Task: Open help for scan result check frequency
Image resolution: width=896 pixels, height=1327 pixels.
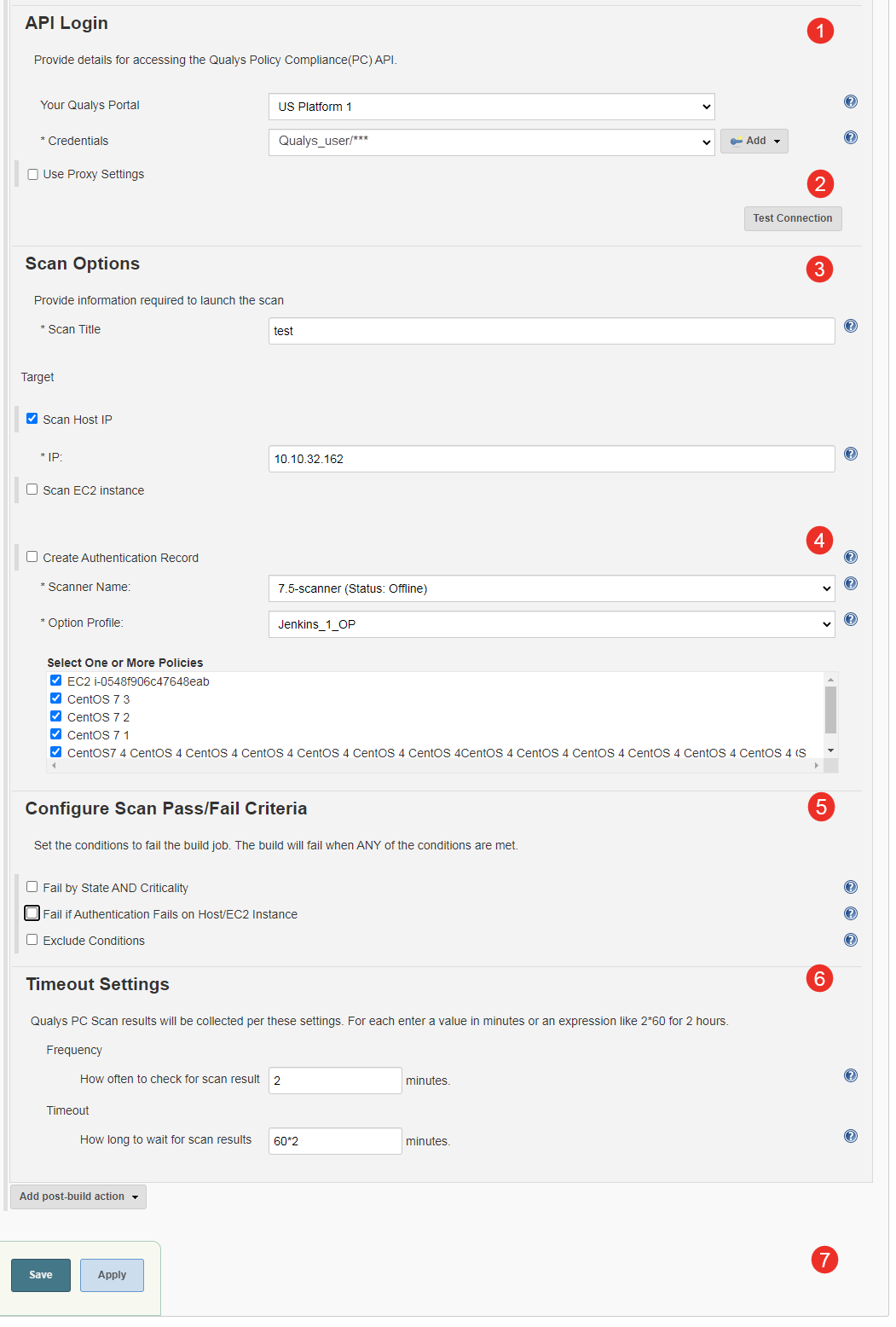Action: [x=850, y=1075]
